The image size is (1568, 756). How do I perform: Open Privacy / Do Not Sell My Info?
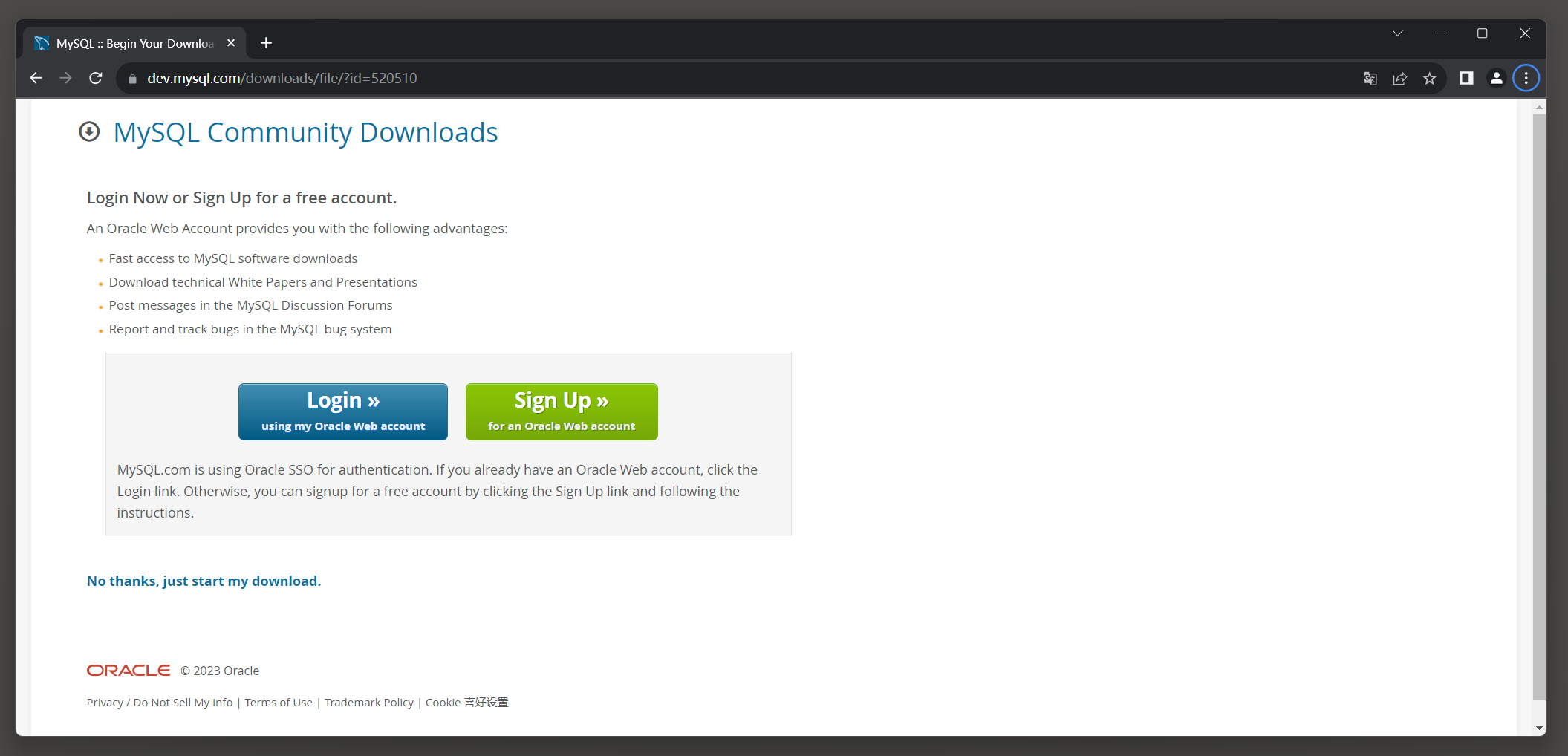[160, 703]
